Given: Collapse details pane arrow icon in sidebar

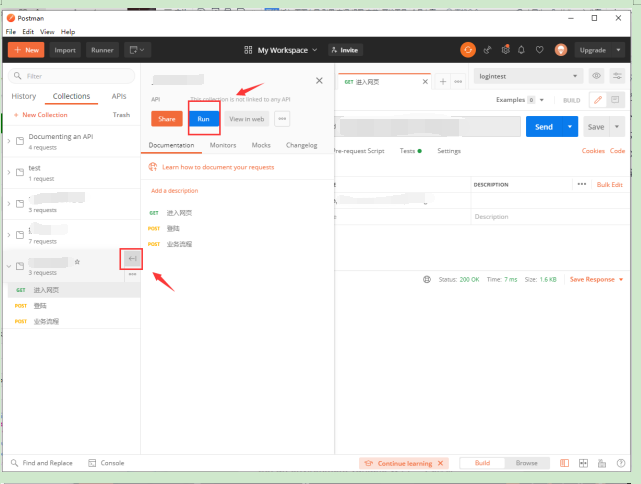Looking at the screenshot, I should click(132, 258).
